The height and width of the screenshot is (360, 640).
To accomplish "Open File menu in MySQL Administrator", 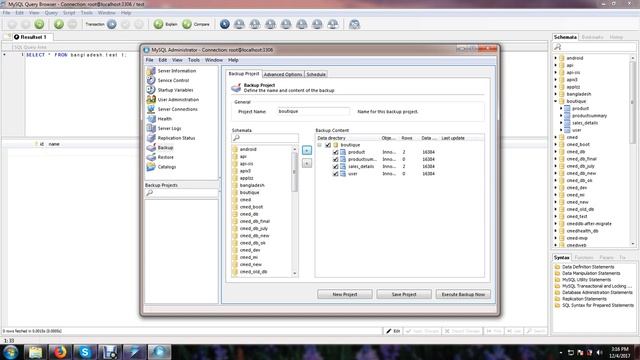I will (x=149, y=60).
